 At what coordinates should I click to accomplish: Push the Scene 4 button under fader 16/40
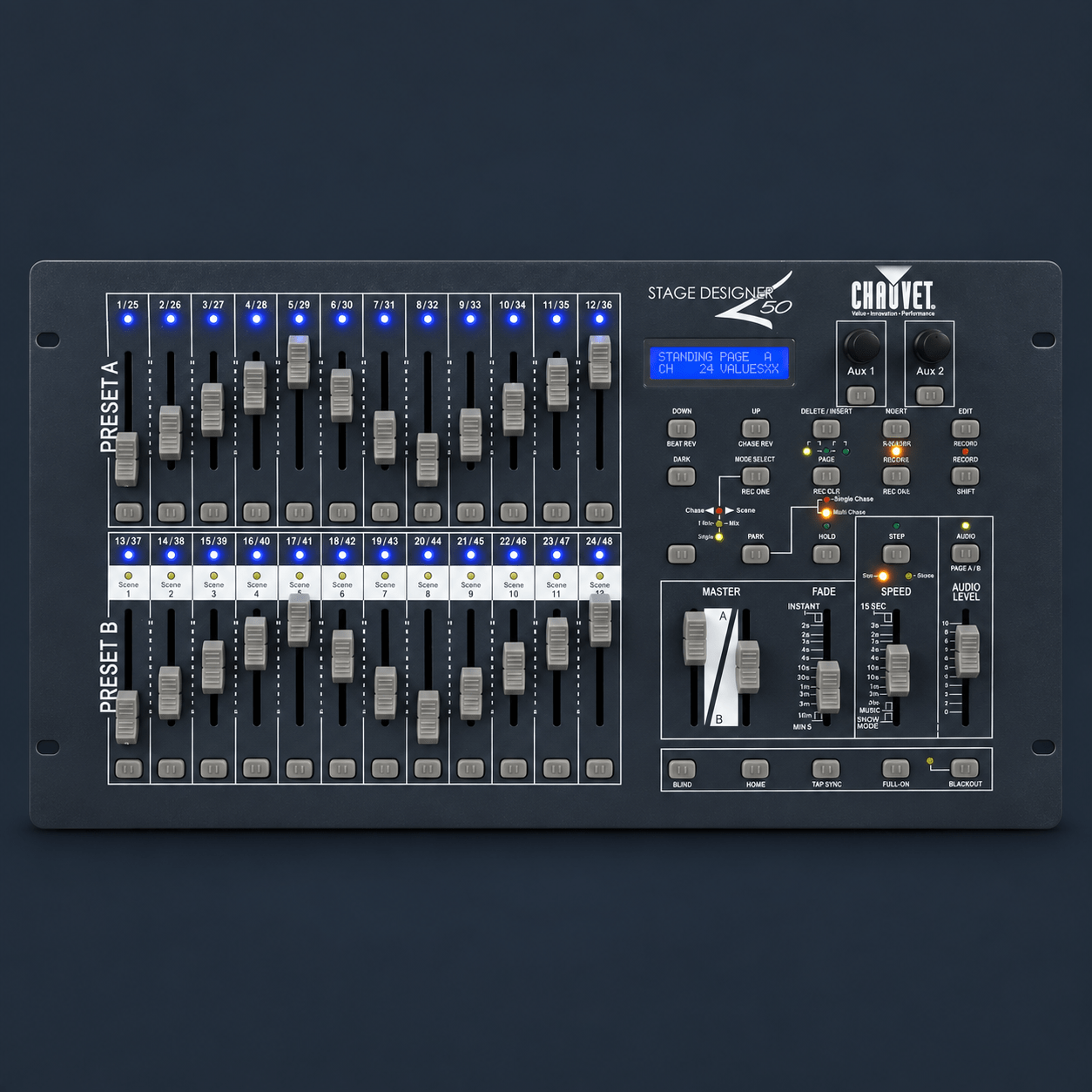coord(256,769)
